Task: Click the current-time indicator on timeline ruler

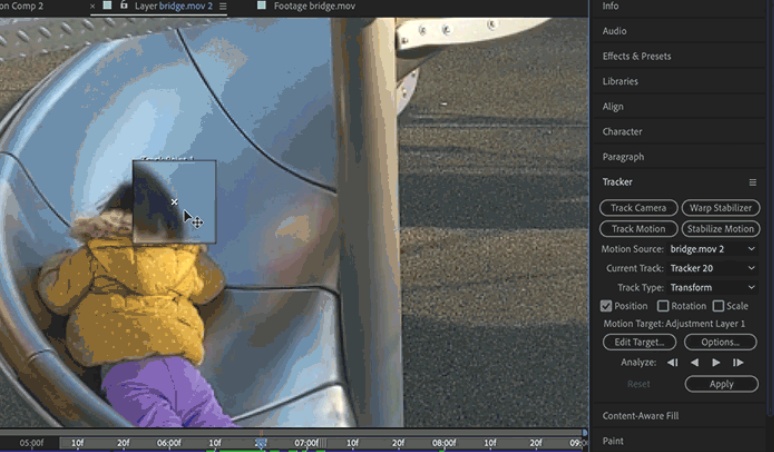Action: 261,442
